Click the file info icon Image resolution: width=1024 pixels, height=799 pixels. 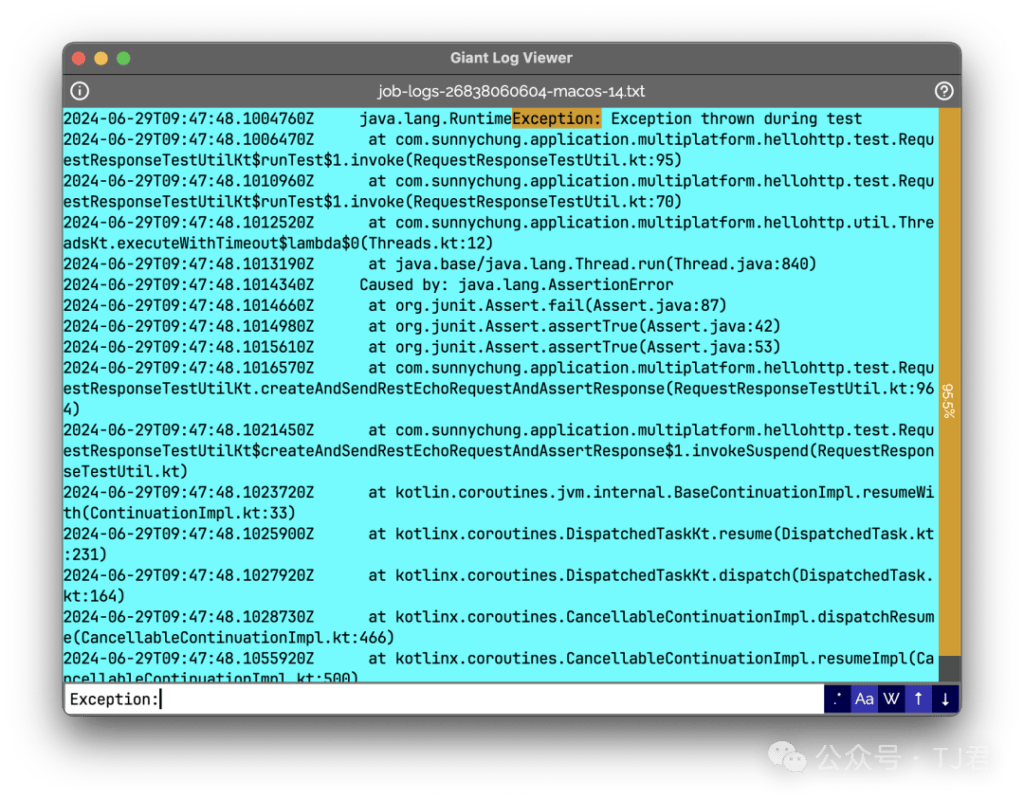point(81,91)
